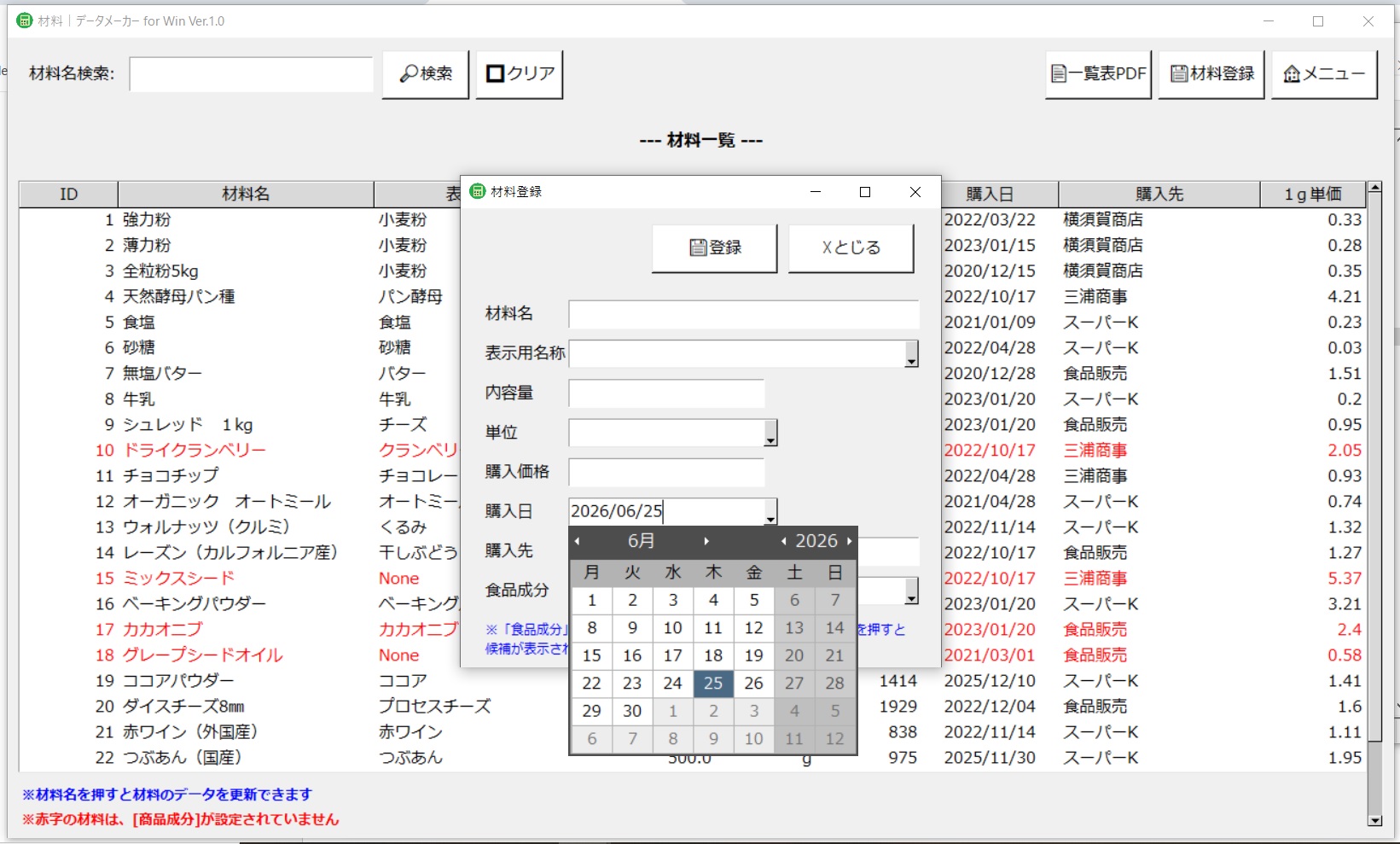Click the table scrollbar down arrow

point(1374,821)
